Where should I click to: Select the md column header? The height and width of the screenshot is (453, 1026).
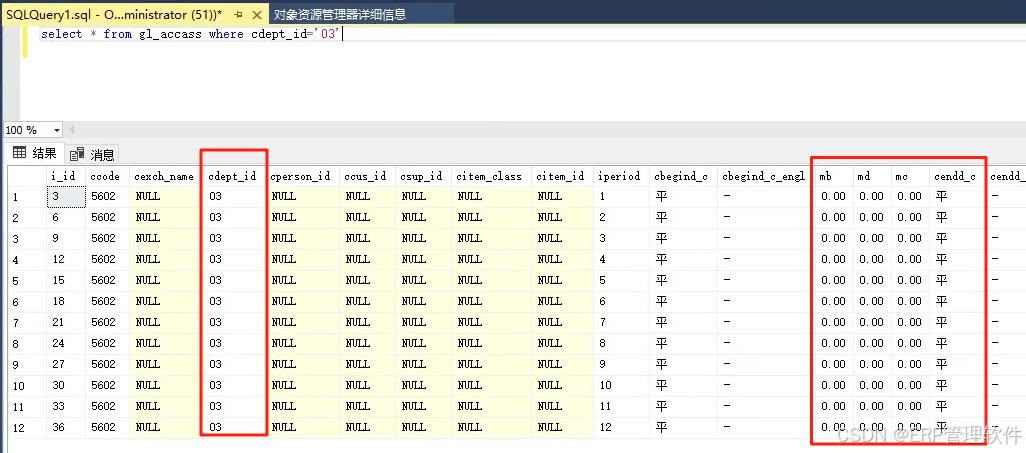(872, 177)
